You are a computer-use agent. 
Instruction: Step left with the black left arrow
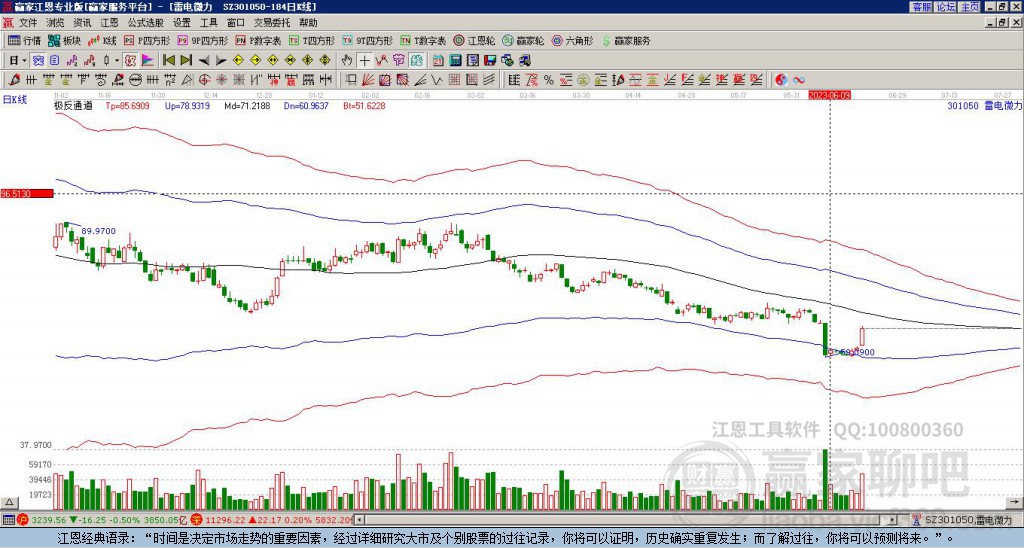pos(204,61)
